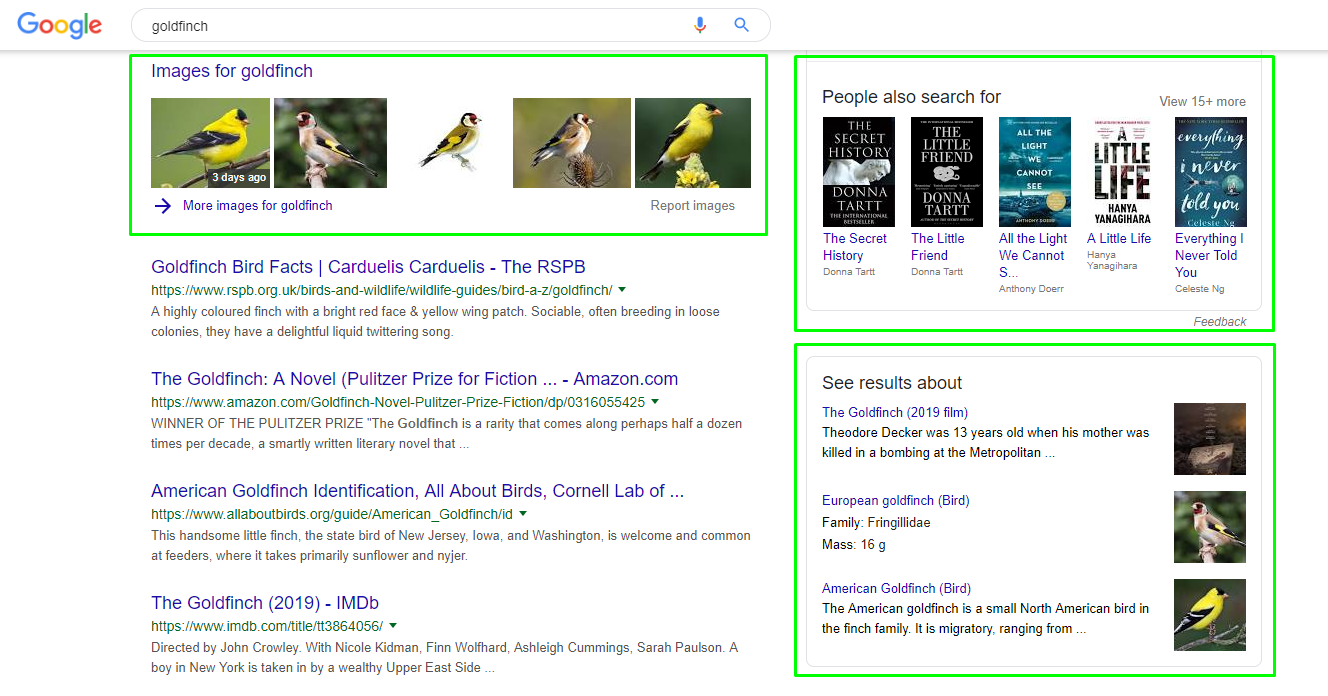Image resolution: width=1328 pixels, height=696 pixels.
Task: Click 'Hanya Yanagihara' author name
Action: pyautogui.click(x=1112, y=260)
